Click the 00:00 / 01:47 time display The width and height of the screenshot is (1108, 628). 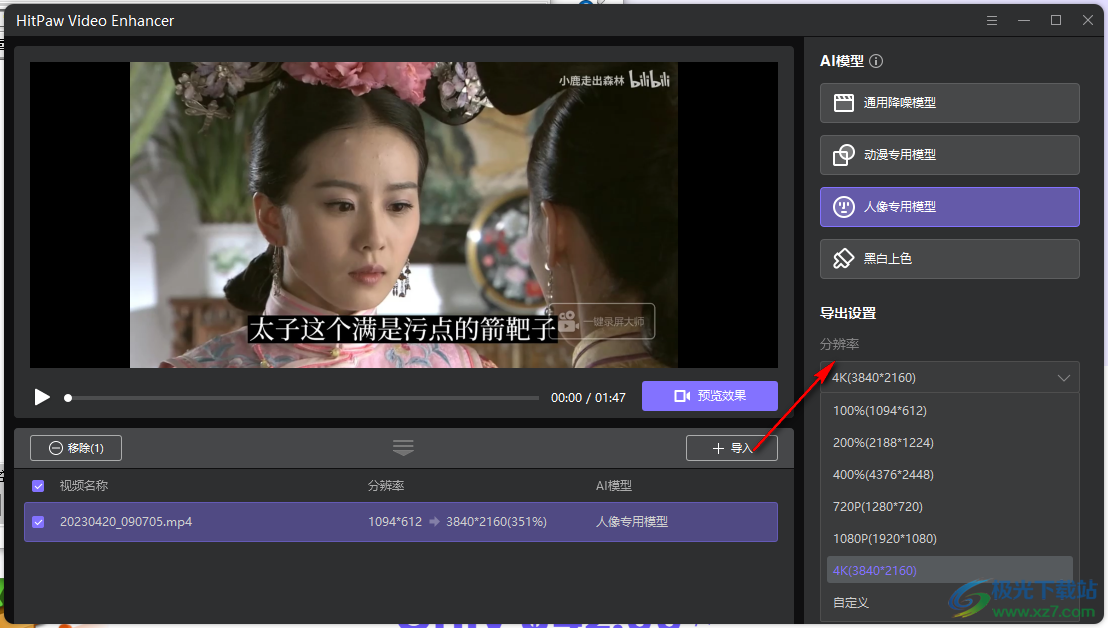click(588, 398)
